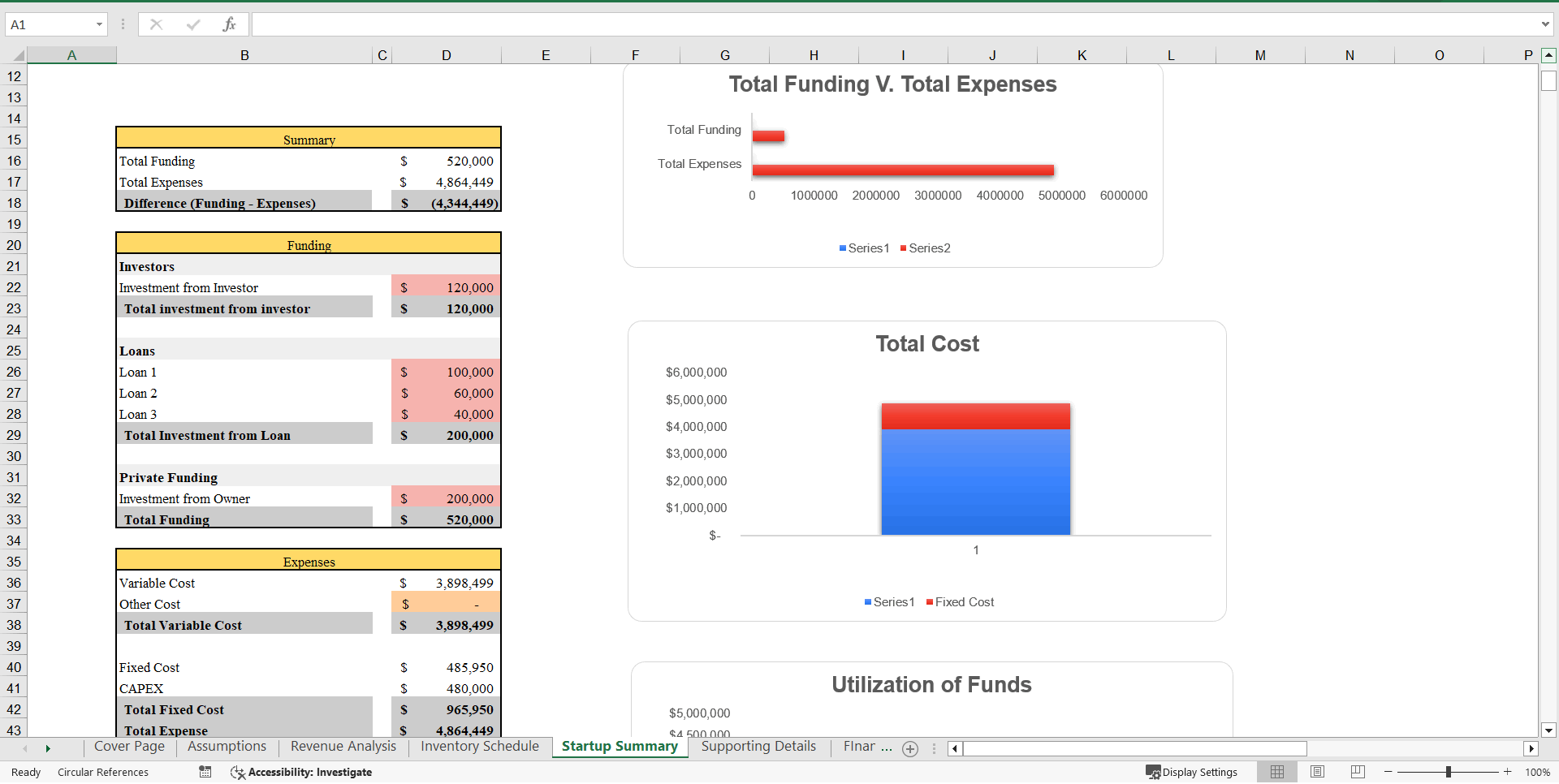Image resolution: width=1559 pixels, height=784 pixels.
Task: Click the zoom in plus button
Action: click(x=1508, y=772)
